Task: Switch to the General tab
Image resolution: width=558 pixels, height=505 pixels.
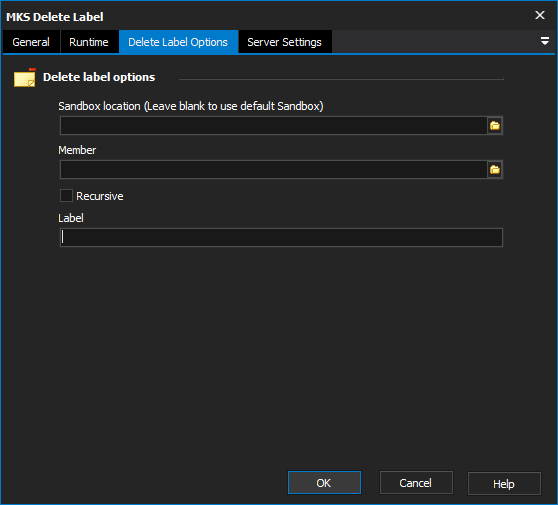Action: click(31, 42)
